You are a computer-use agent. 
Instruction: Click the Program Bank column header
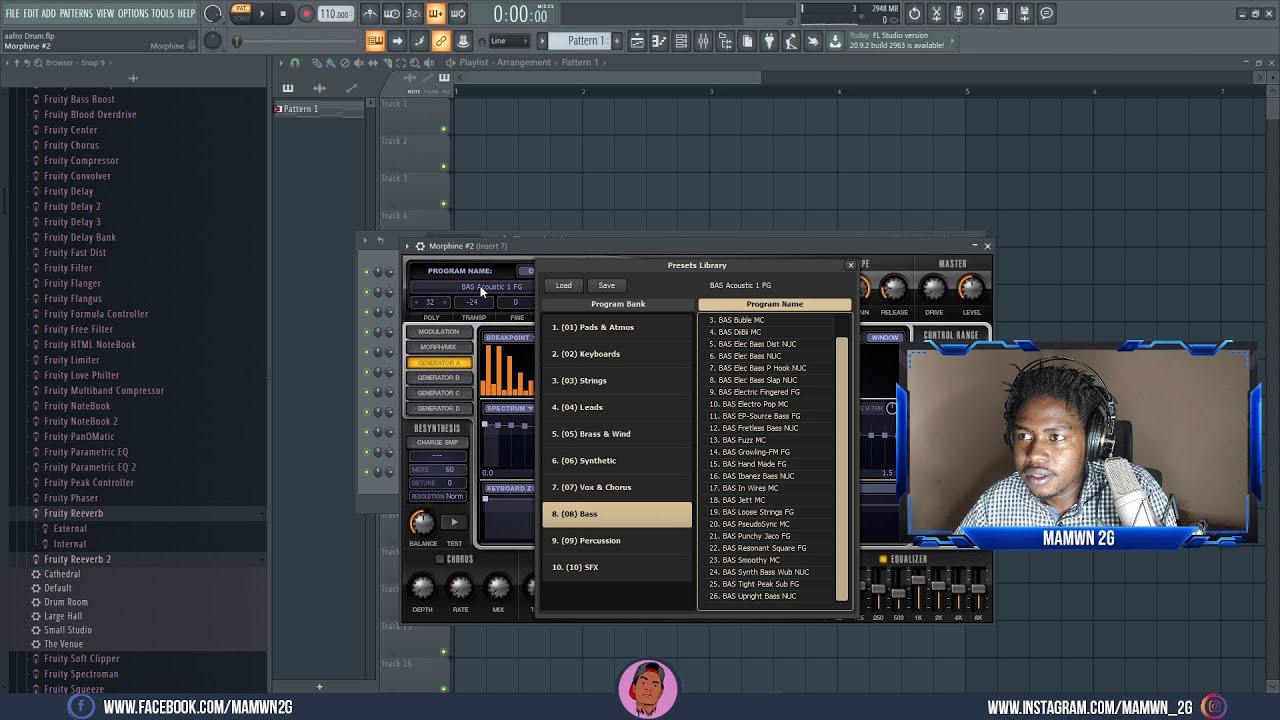coord(618,304)
